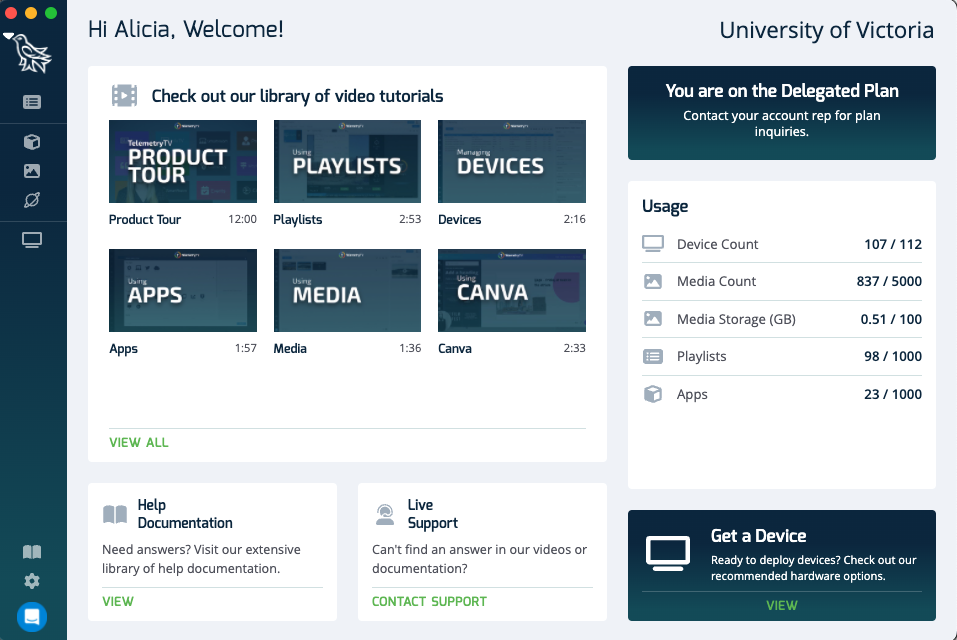Click the Help Documentation book icon

tap(115, 514)
